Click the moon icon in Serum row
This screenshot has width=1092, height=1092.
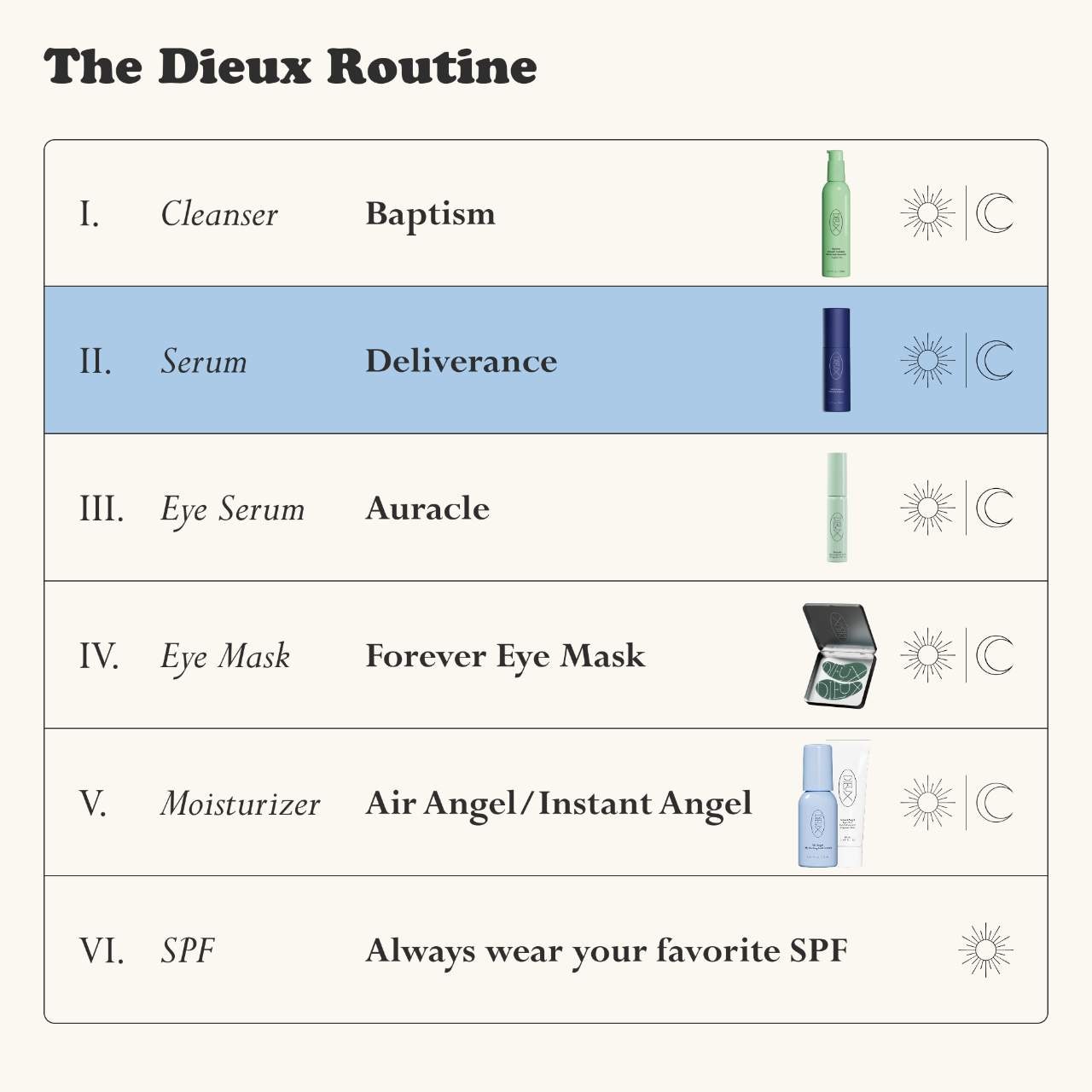(x=994, y=360)
